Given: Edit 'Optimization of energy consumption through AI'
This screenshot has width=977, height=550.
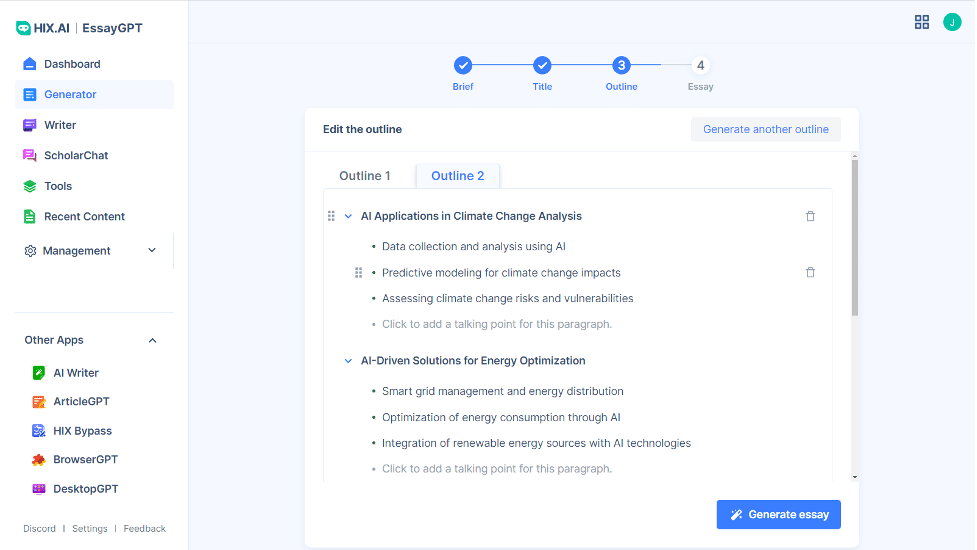Looking at the screenshot, I should (x=501, y=417).
